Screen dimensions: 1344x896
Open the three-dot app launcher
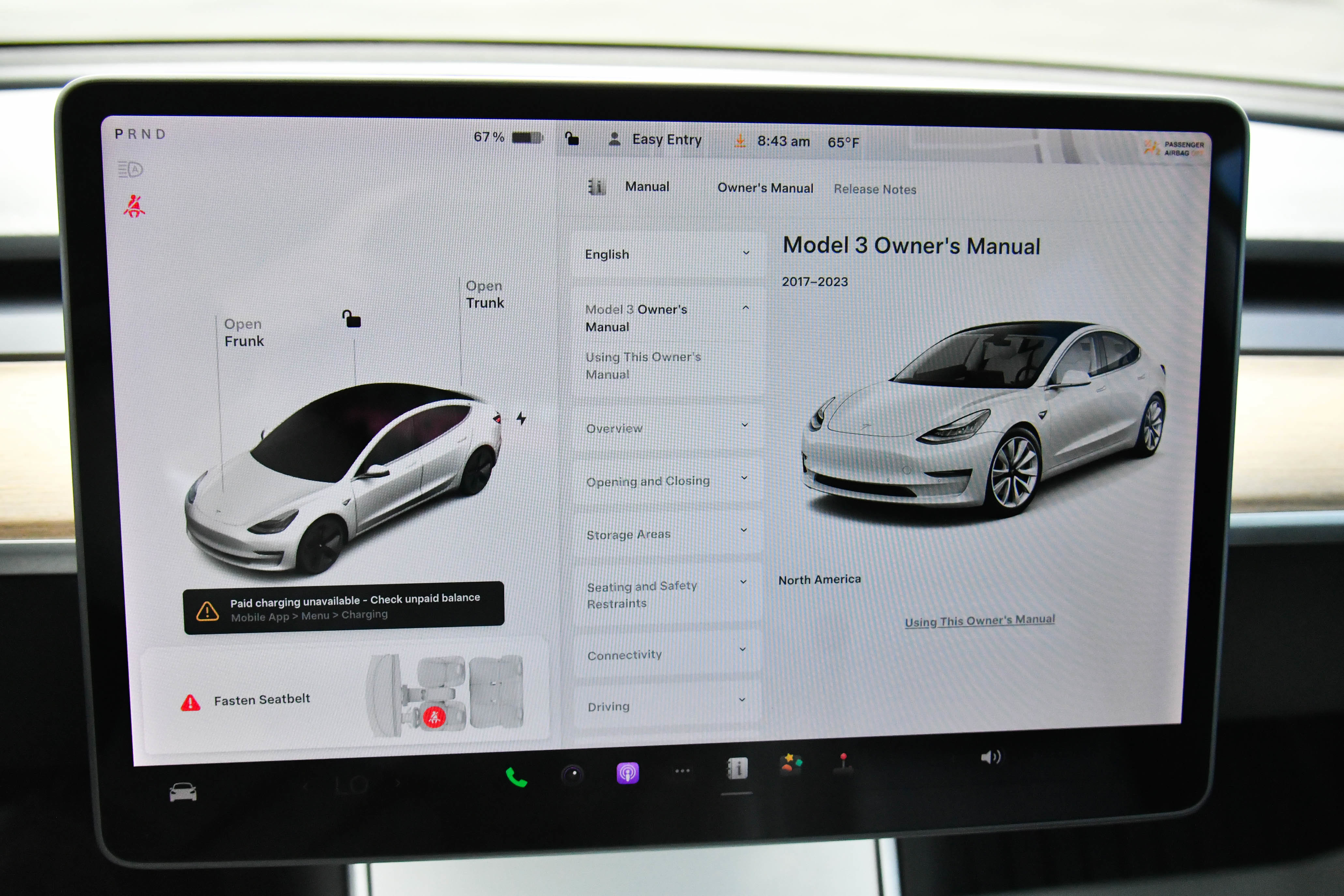coord(682,771)
